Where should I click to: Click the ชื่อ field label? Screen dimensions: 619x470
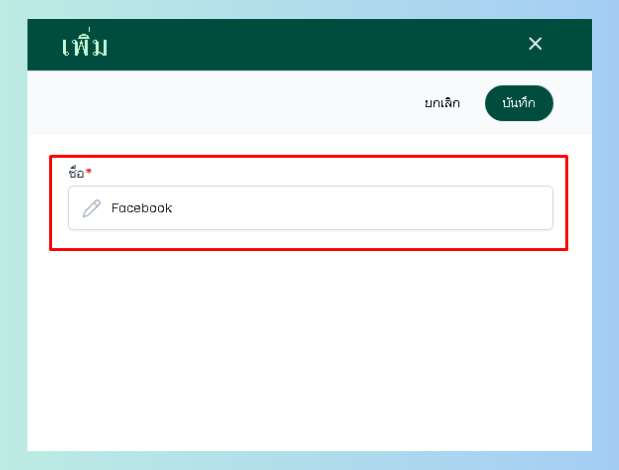coord(76,173)
